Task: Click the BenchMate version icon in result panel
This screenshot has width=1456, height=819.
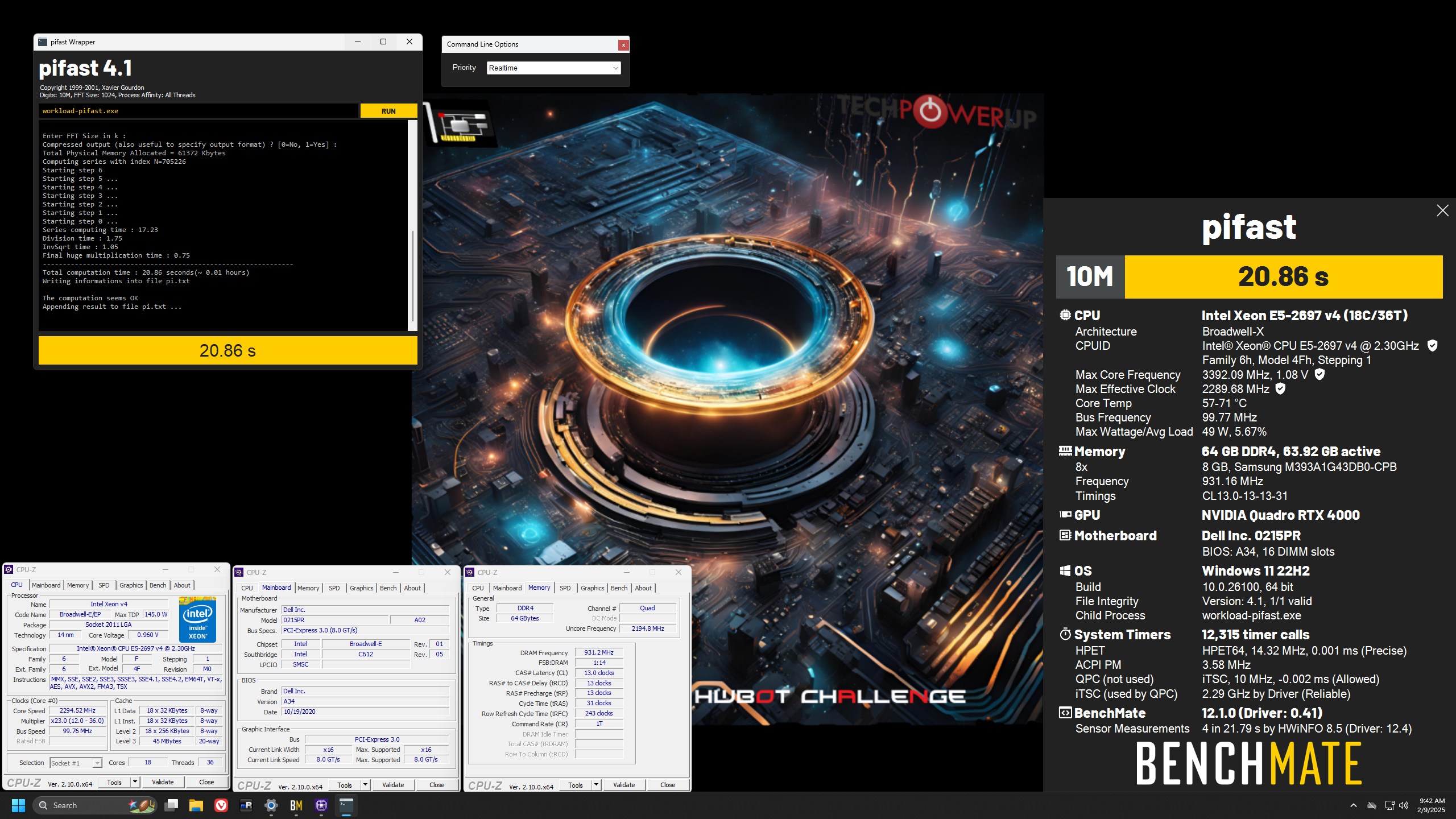Action: (1065, 713)
